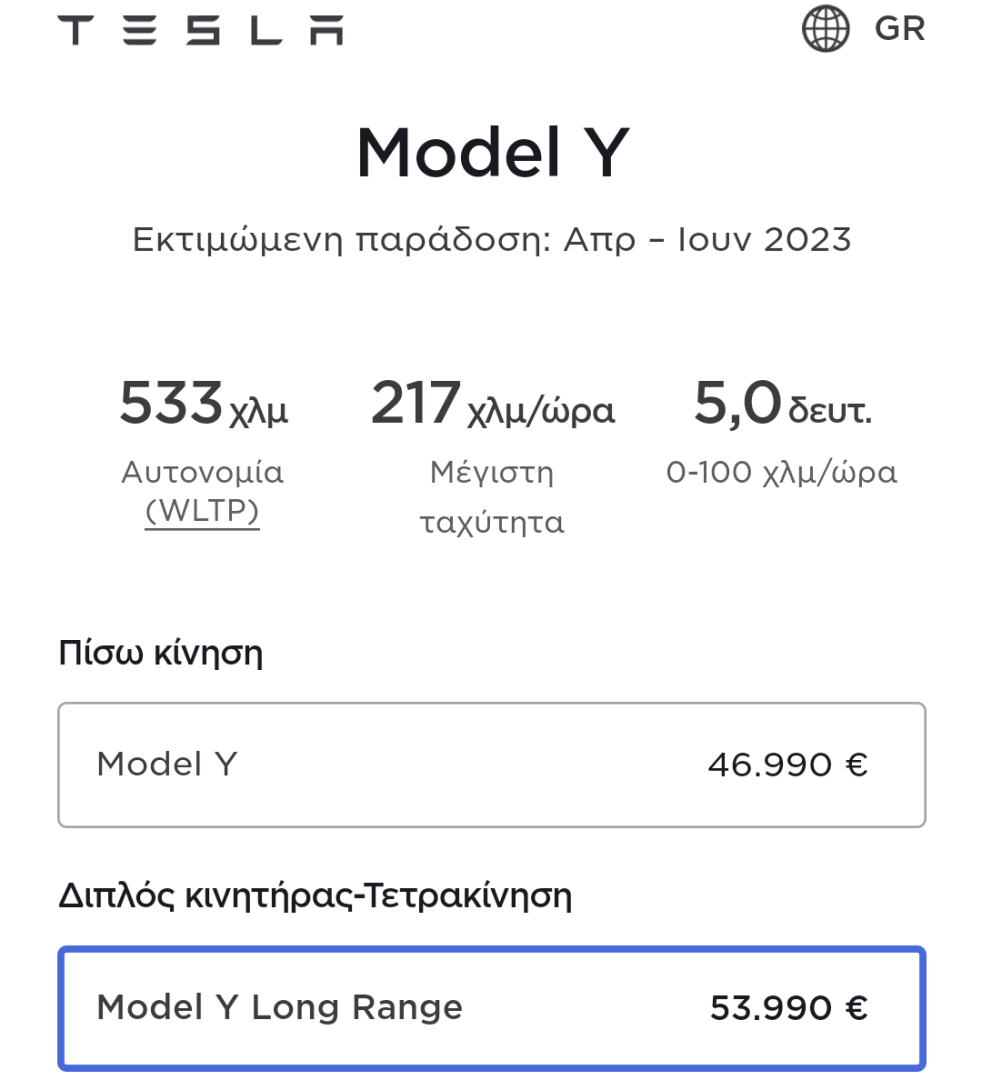
Task: Click the 46.990 € price
Action: coord(788,765)
